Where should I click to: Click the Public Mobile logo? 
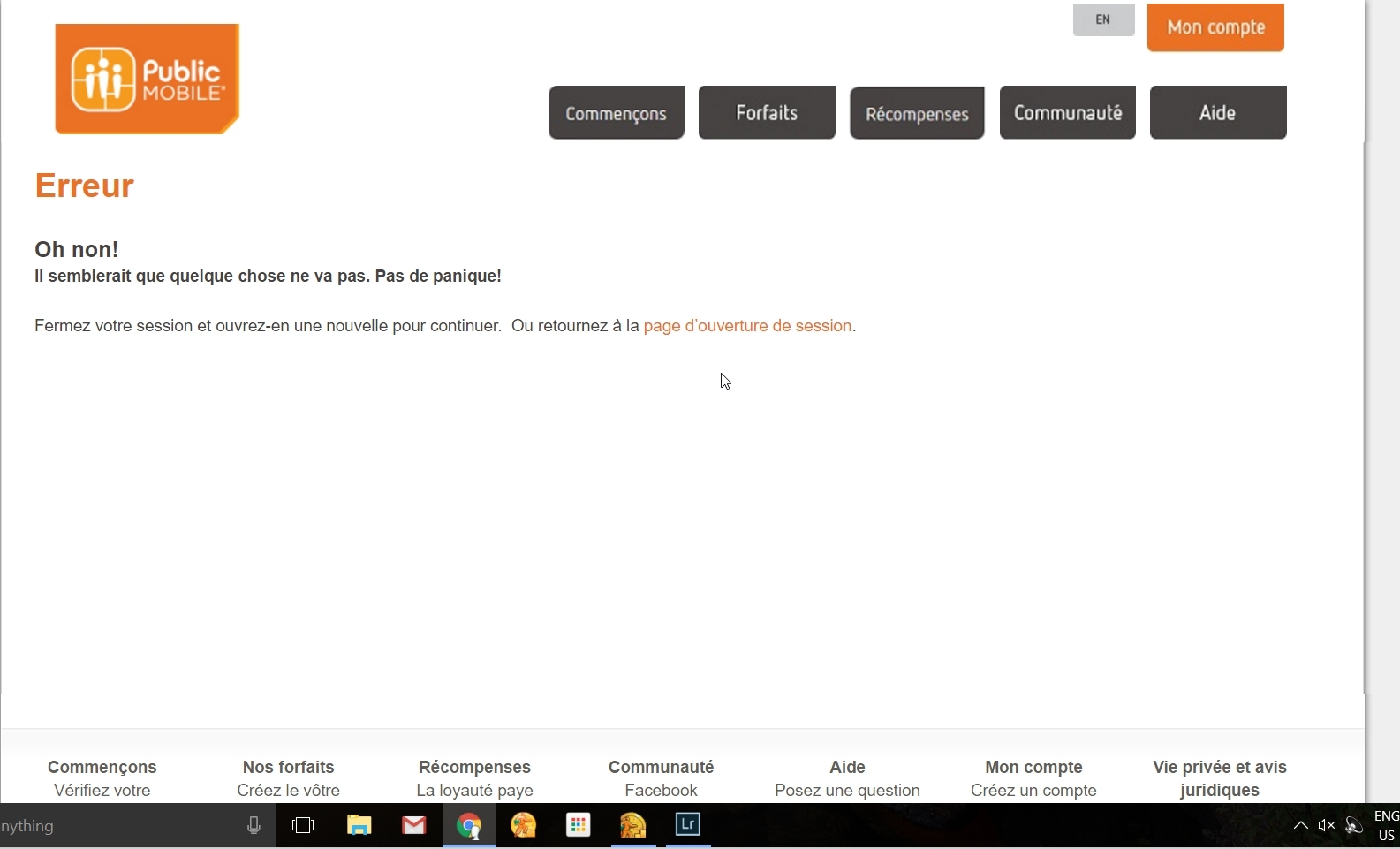click(147, 80)
